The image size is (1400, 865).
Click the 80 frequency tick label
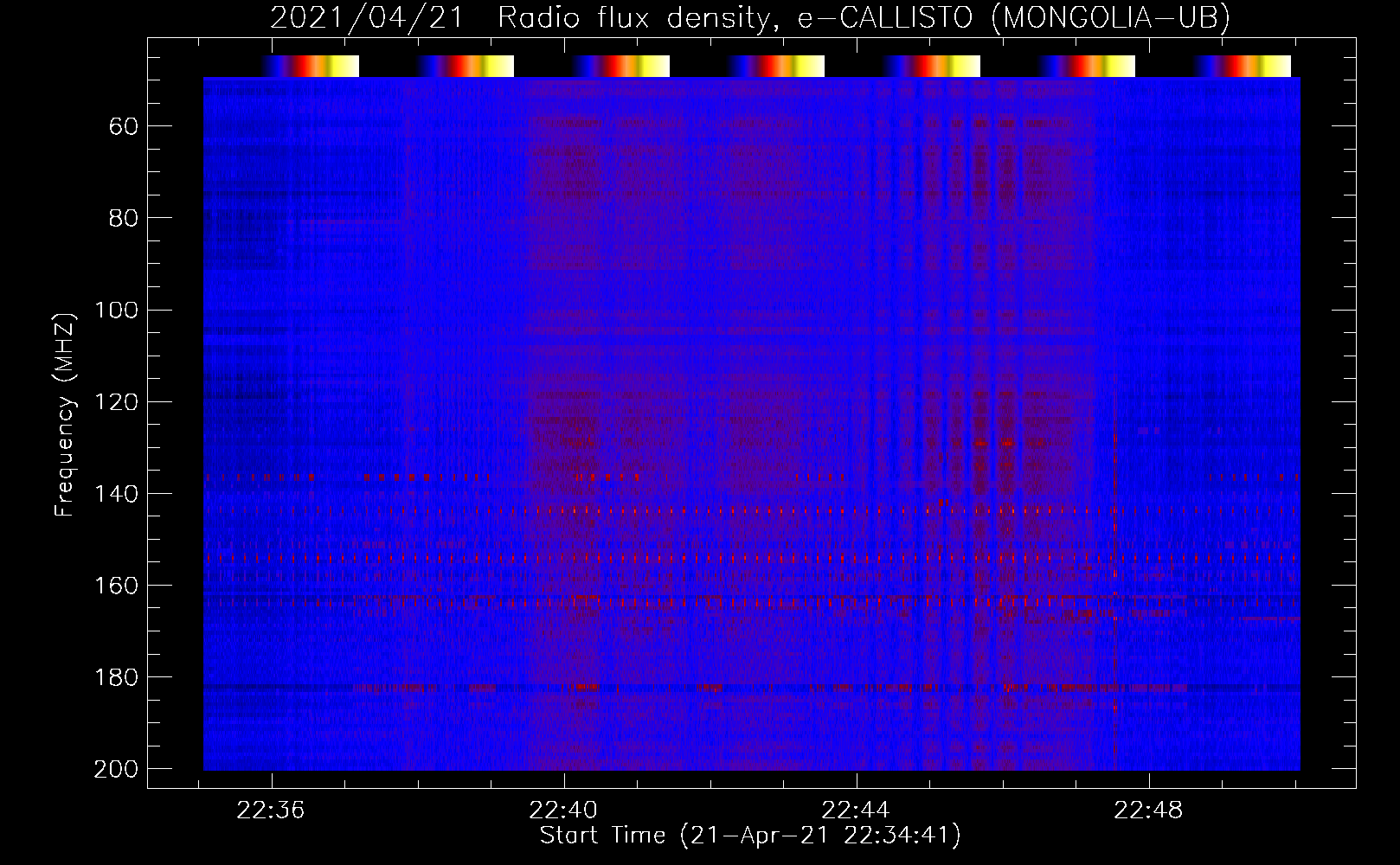[124, 219]
